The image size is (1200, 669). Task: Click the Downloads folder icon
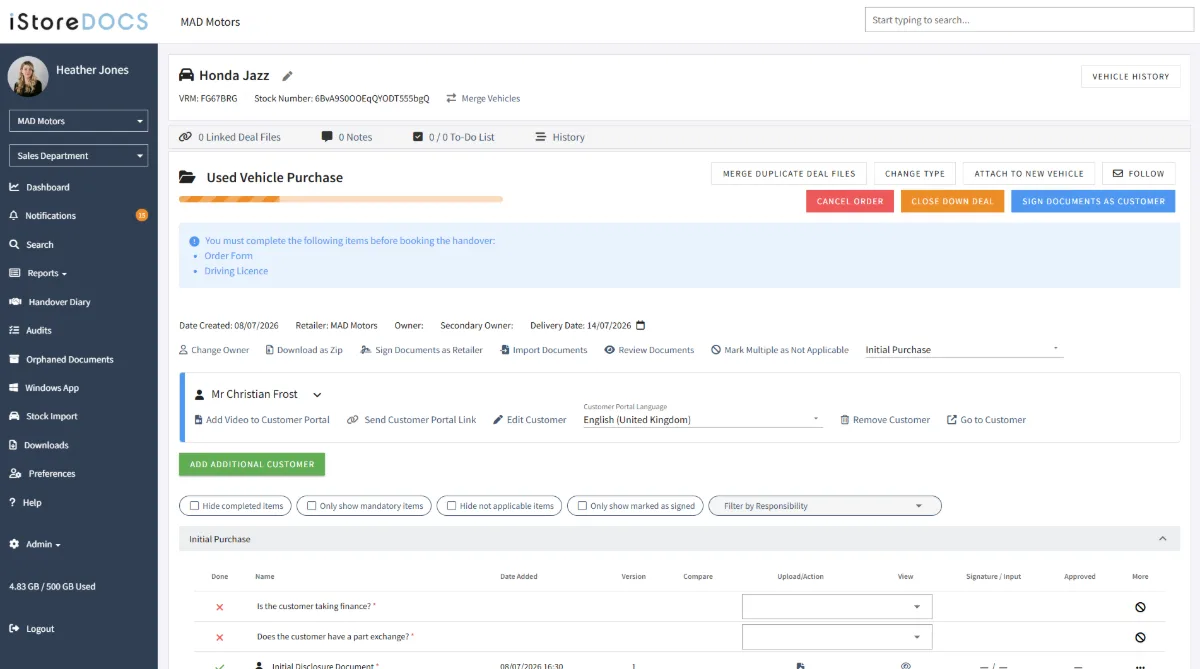pos(15,445)
